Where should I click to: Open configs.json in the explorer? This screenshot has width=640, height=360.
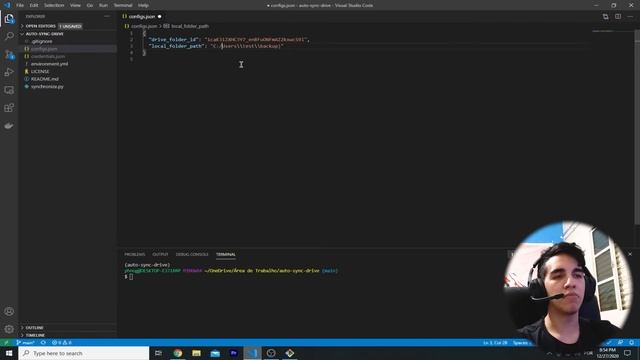(44, 49)
